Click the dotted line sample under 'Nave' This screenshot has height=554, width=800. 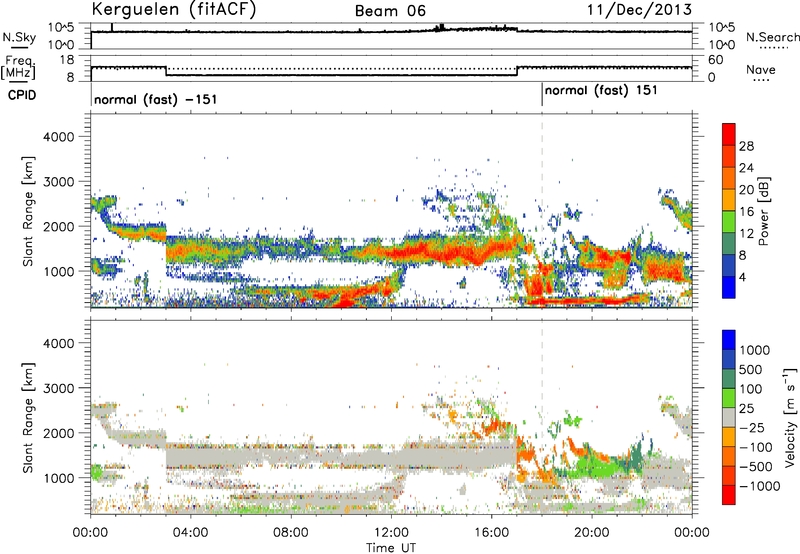[x=762, y=80]
